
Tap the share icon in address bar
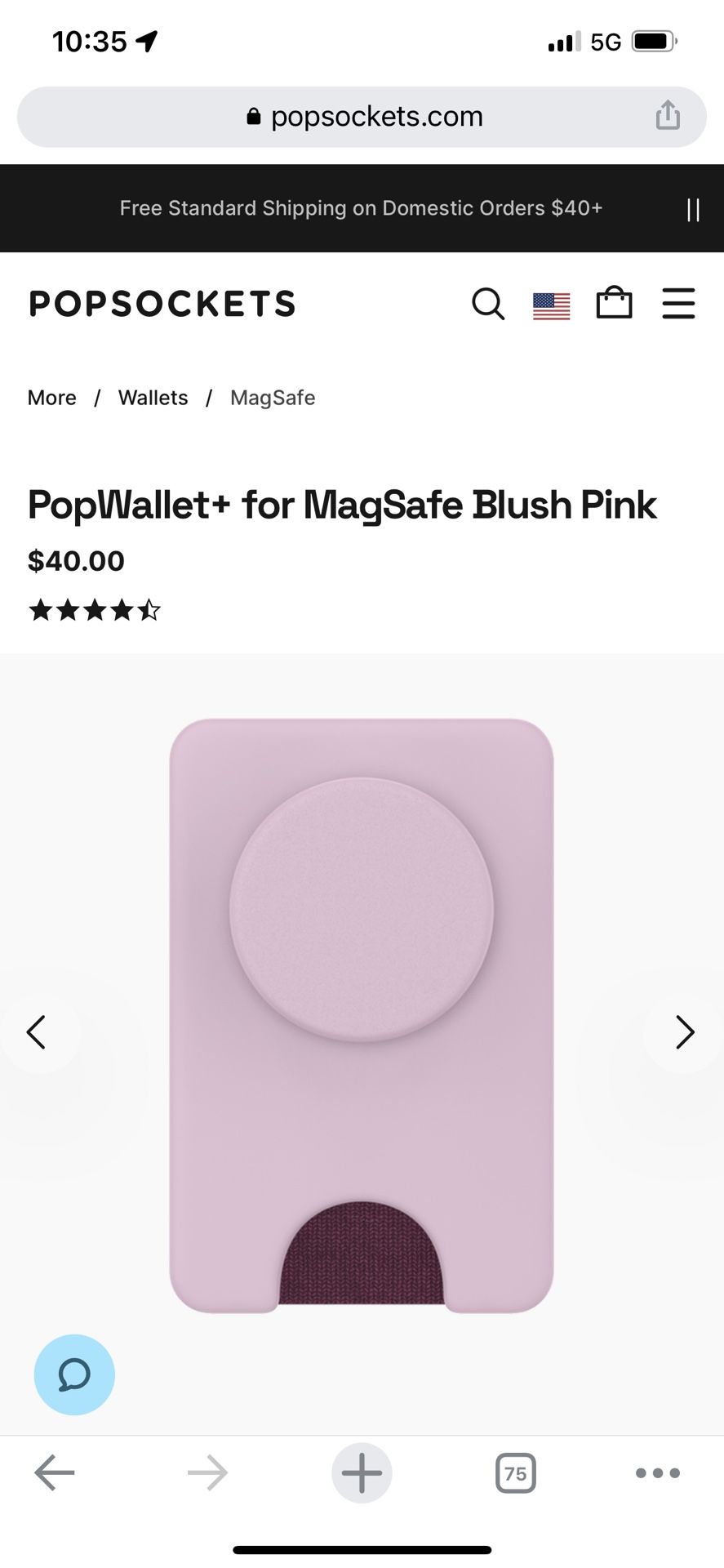(x=668, y=115)
